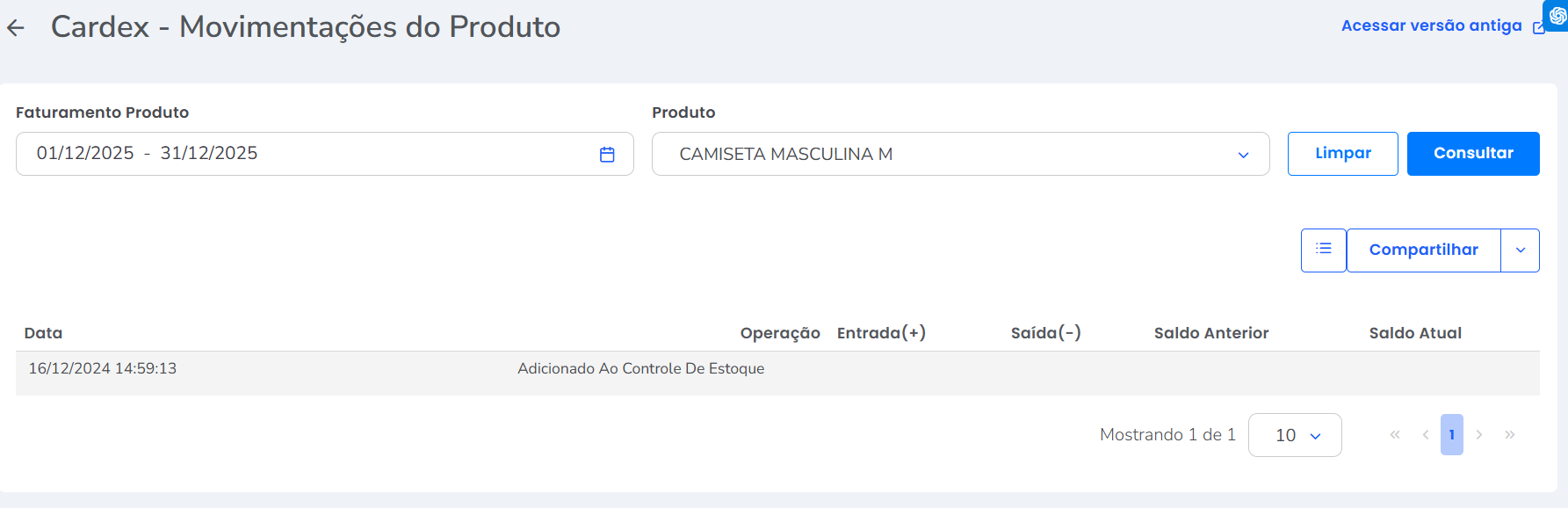The width and height of the screenshot is (1568, 508).
Task: Go to the first page arrow
Action: click(1395, 435)
